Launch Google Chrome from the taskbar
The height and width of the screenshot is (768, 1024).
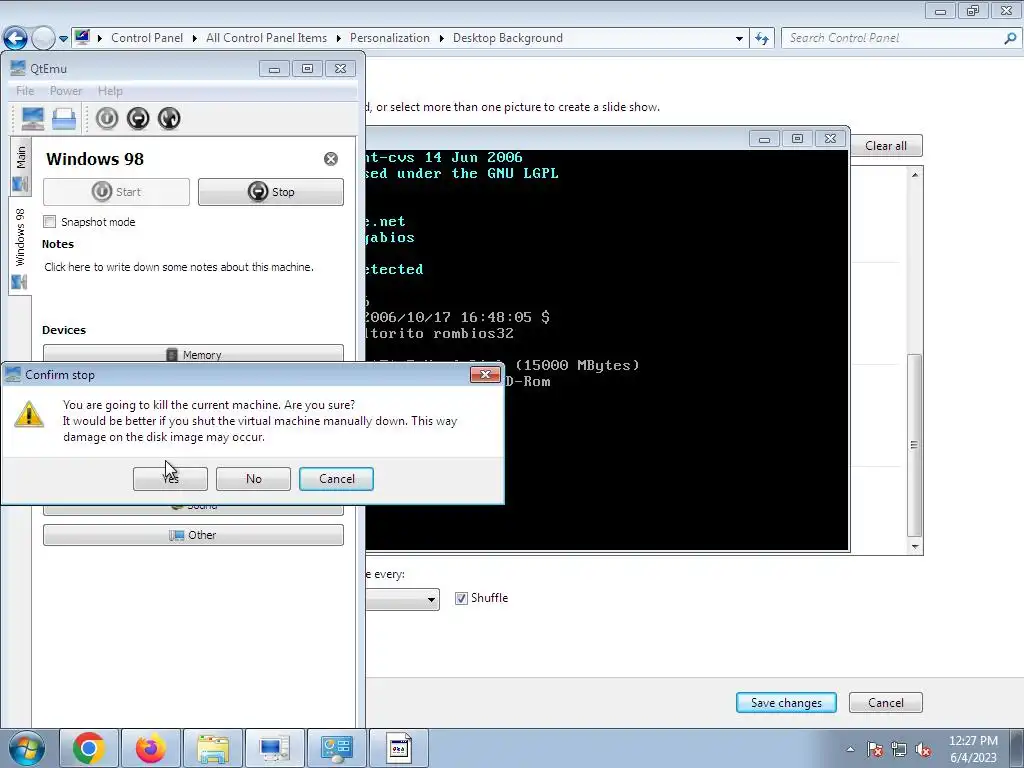89,748
